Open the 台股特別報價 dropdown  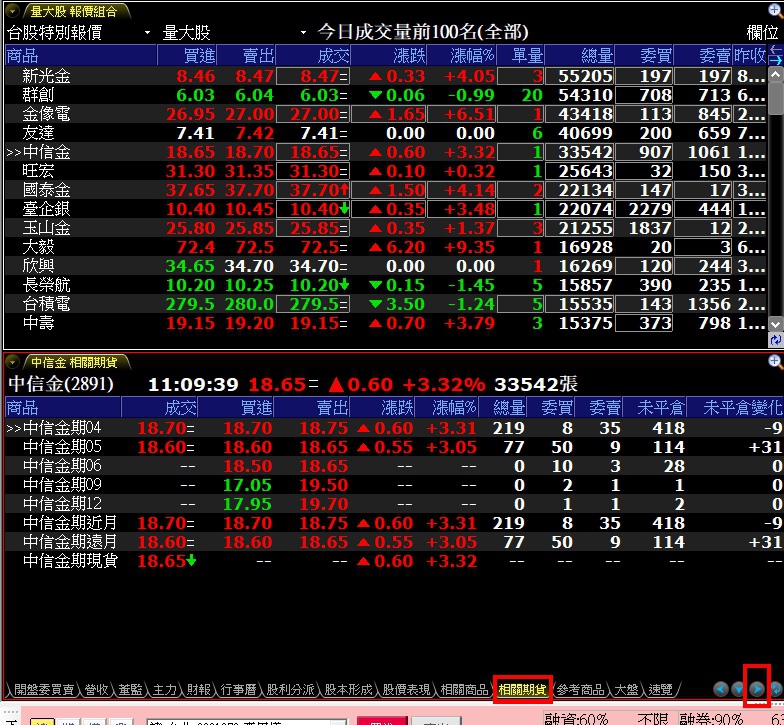(147, 33)
